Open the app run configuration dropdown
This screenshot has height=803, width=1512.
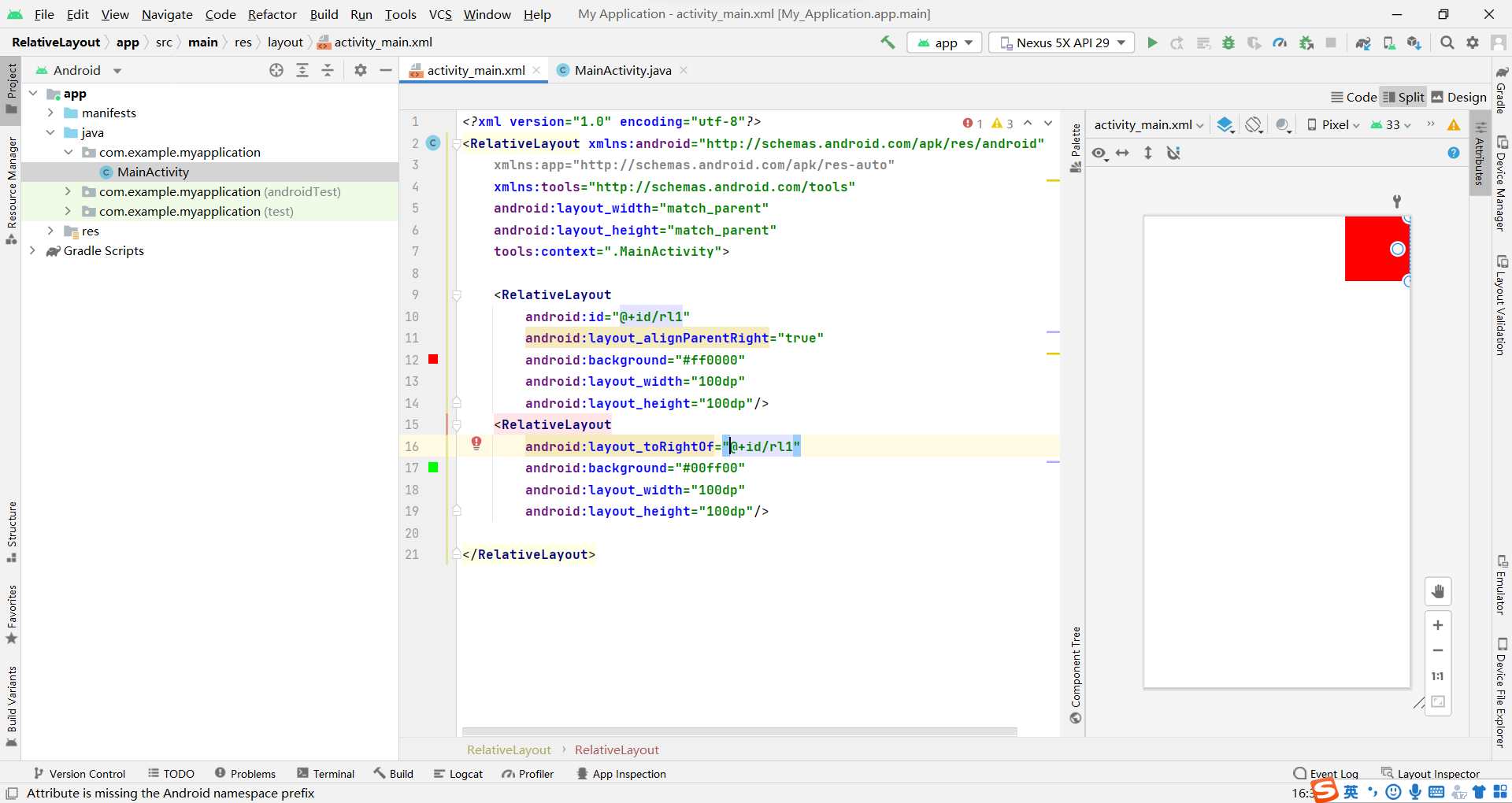click(x=943, y=43)
